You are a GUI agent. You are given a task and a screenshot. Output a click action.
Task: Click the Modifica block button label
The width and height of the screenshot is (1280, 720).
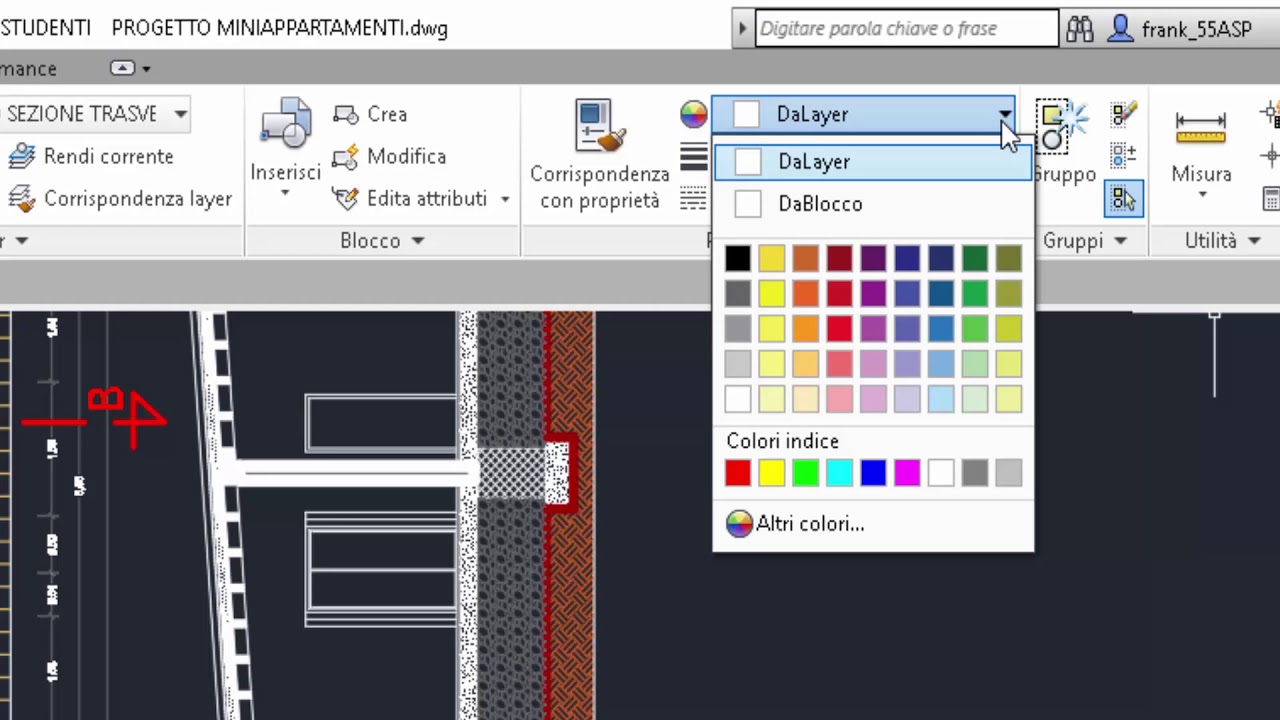tap(406, 157)
